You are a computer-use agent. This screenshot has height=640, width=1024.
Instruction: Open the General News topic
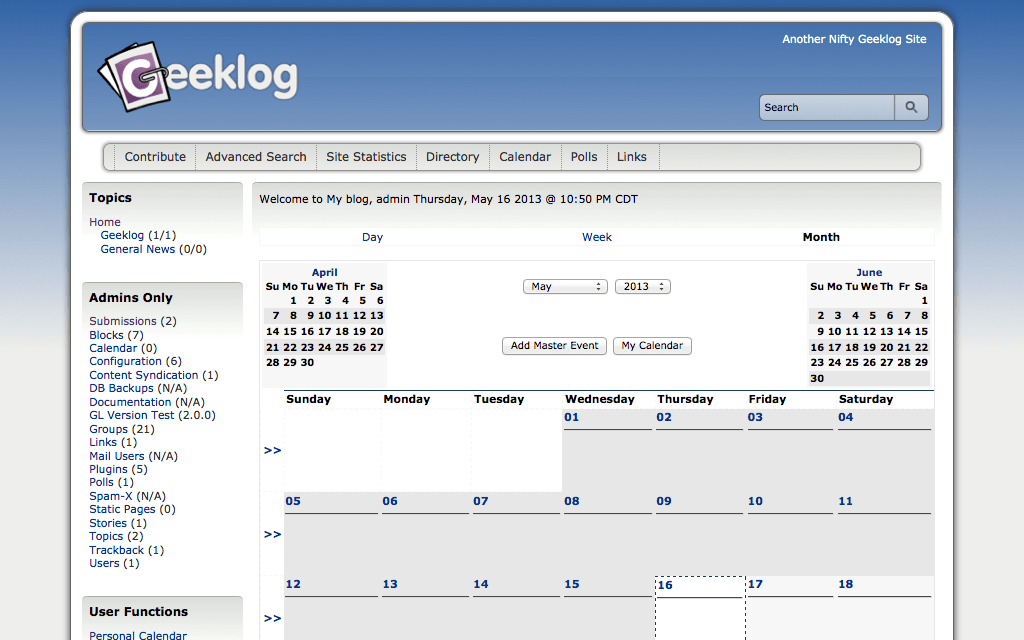coord(137,249)
